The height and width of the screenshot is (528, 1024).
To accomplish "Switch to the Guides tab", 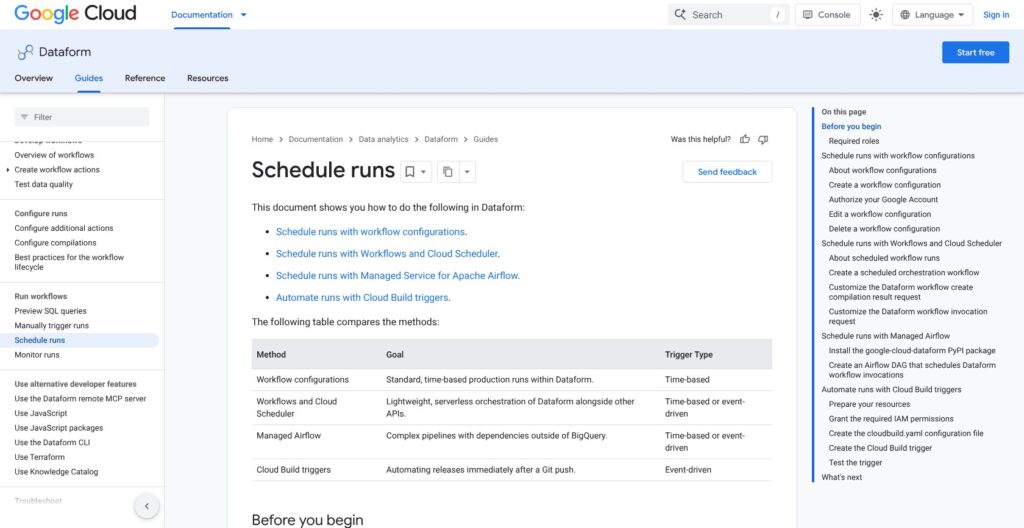I will 89,78.
